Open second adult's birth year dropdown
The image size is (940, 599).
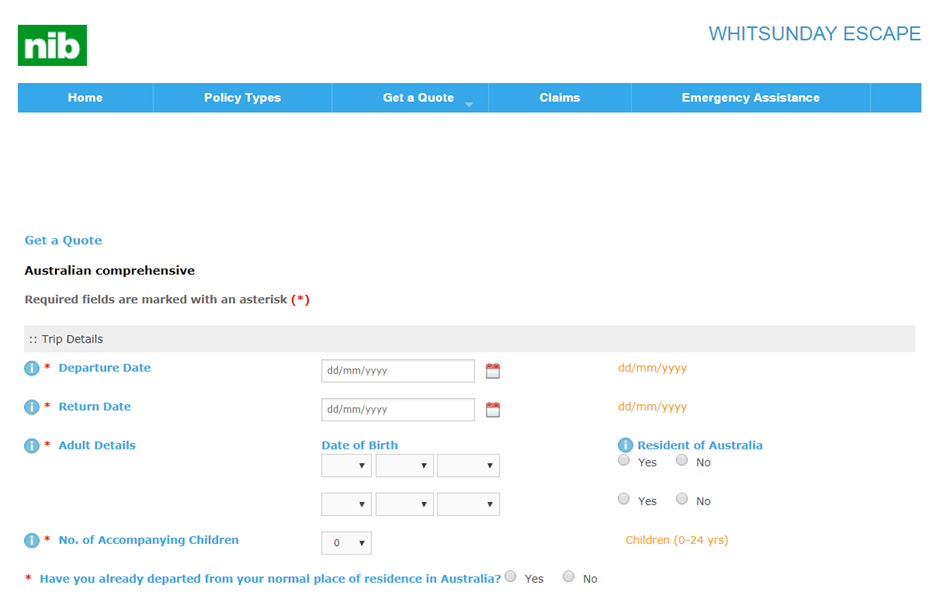pyautogui.click(x=468, y=504)
